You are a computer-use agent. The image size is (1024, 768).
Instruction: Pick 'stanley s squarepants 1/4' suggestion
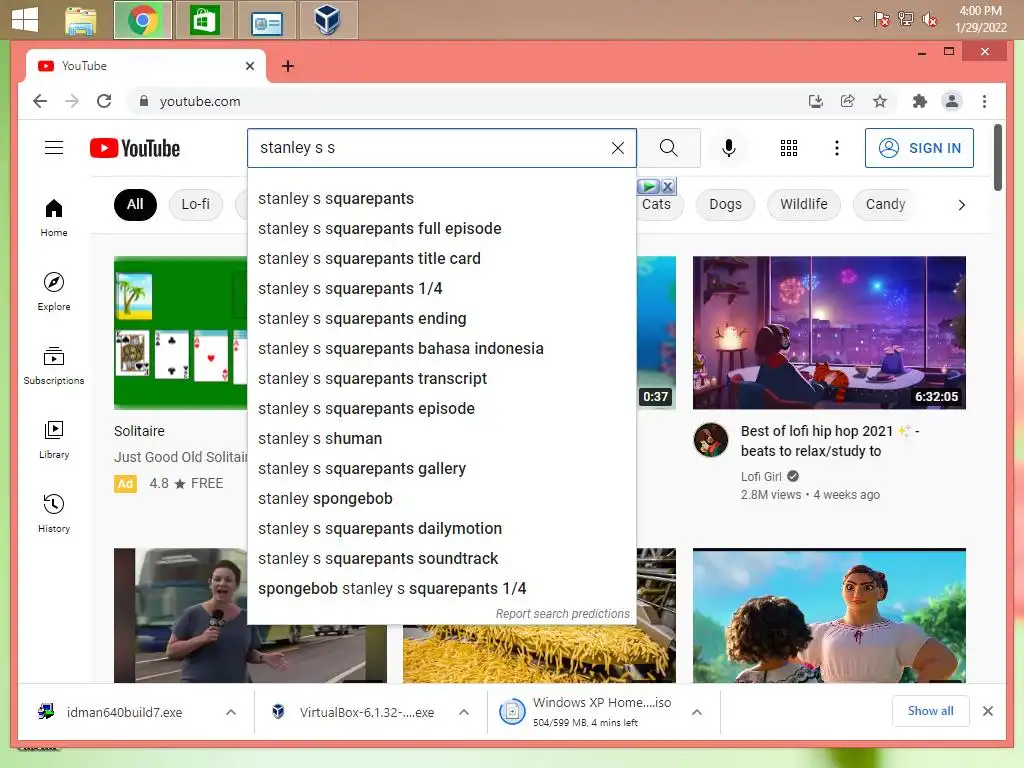click(x=441, y=289)
